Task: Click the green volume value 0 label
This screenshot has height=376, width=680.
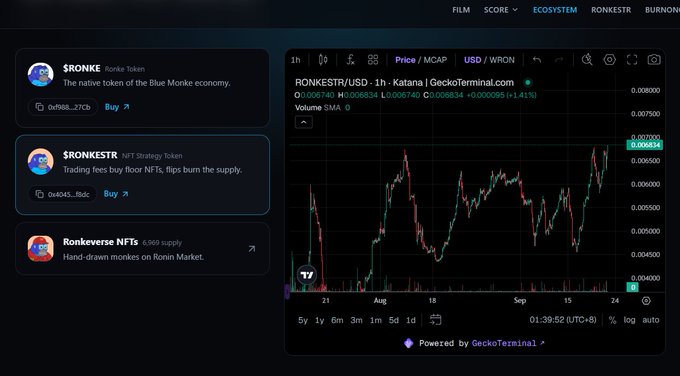Action: (x=633, y=287)
